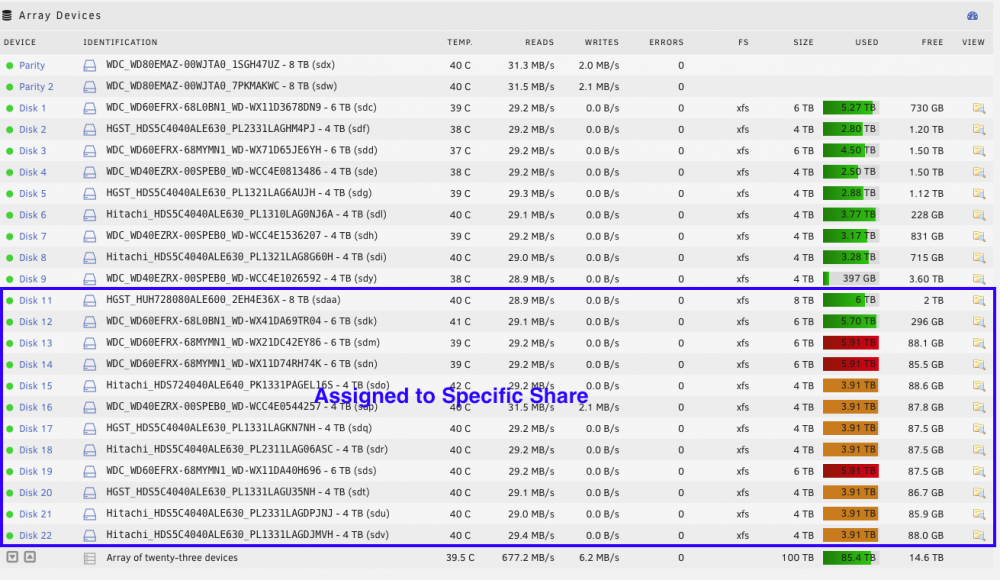Click the READS column header

pyautogui.click(x=540, y=42)
